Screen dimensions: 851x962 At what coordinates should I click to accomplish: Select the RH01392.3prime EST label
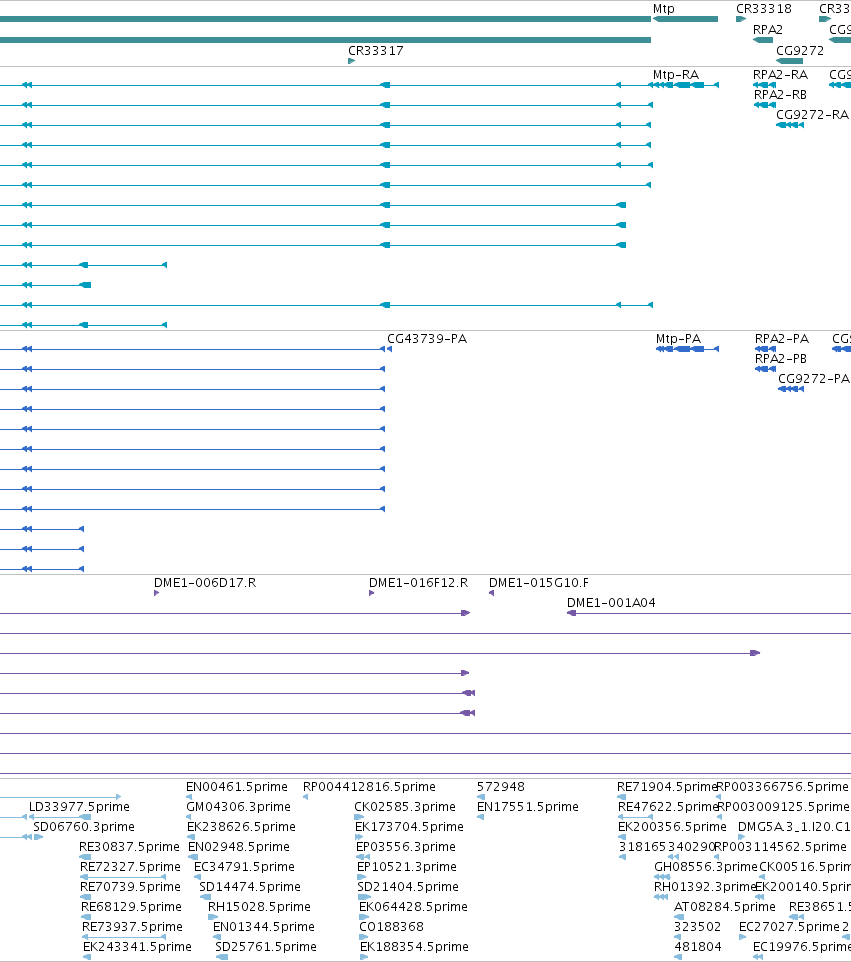[x=705, y=887]
